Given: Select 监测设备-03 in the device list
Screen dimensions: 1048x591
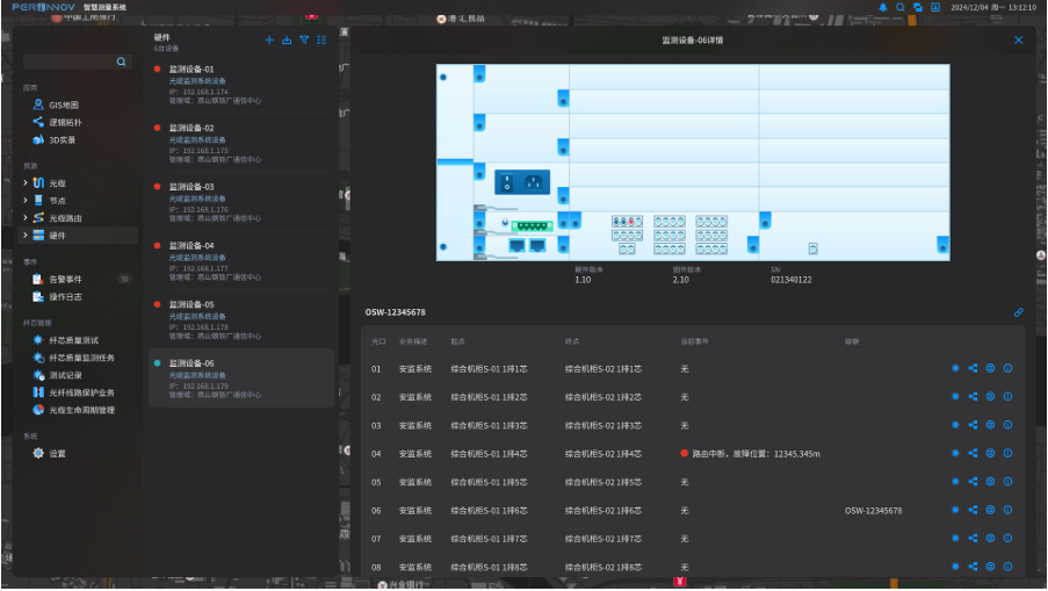Looking at the screenshot, I should pos(191,187).
